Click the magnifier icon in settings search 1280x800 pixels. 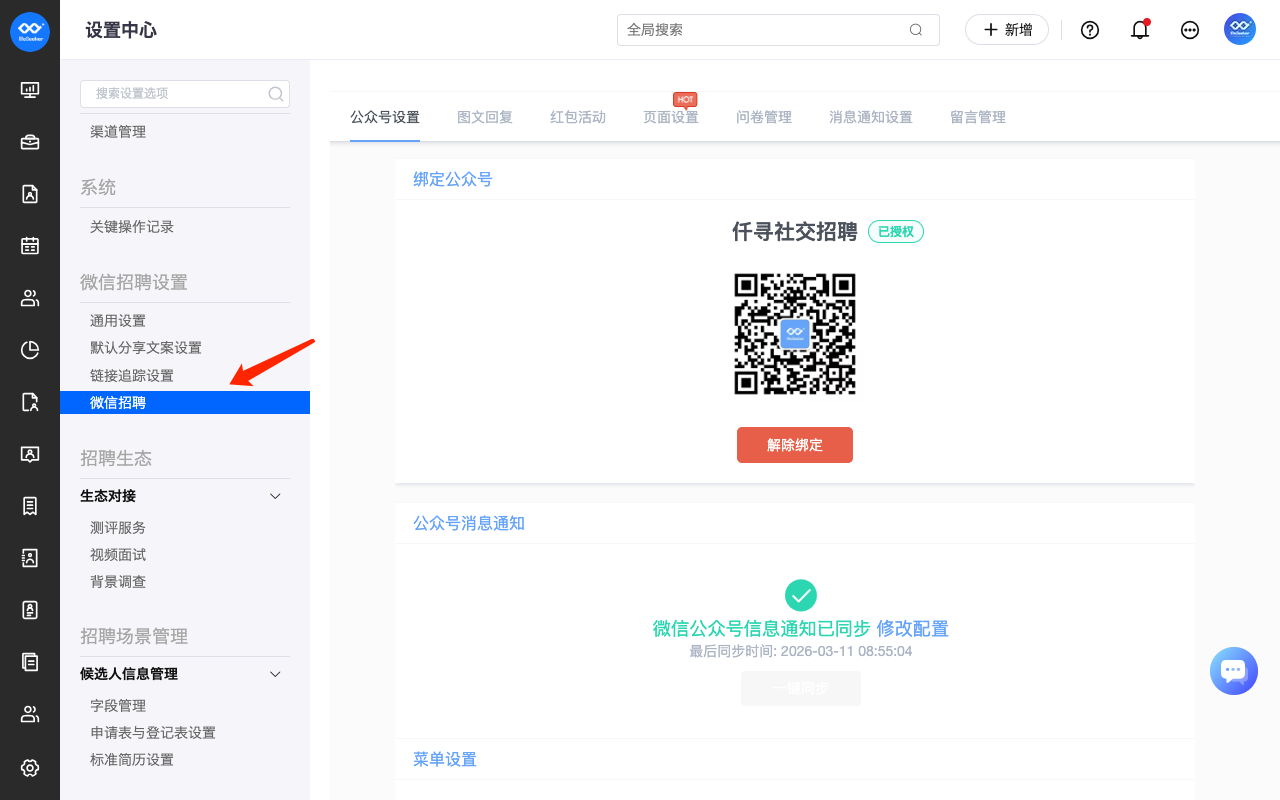pyautogui.click(x=276, y=94)
